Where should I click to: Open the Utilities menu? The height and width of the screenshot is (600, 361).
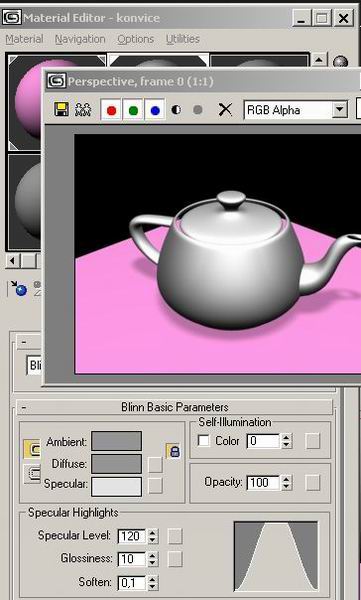coord(183,39)
